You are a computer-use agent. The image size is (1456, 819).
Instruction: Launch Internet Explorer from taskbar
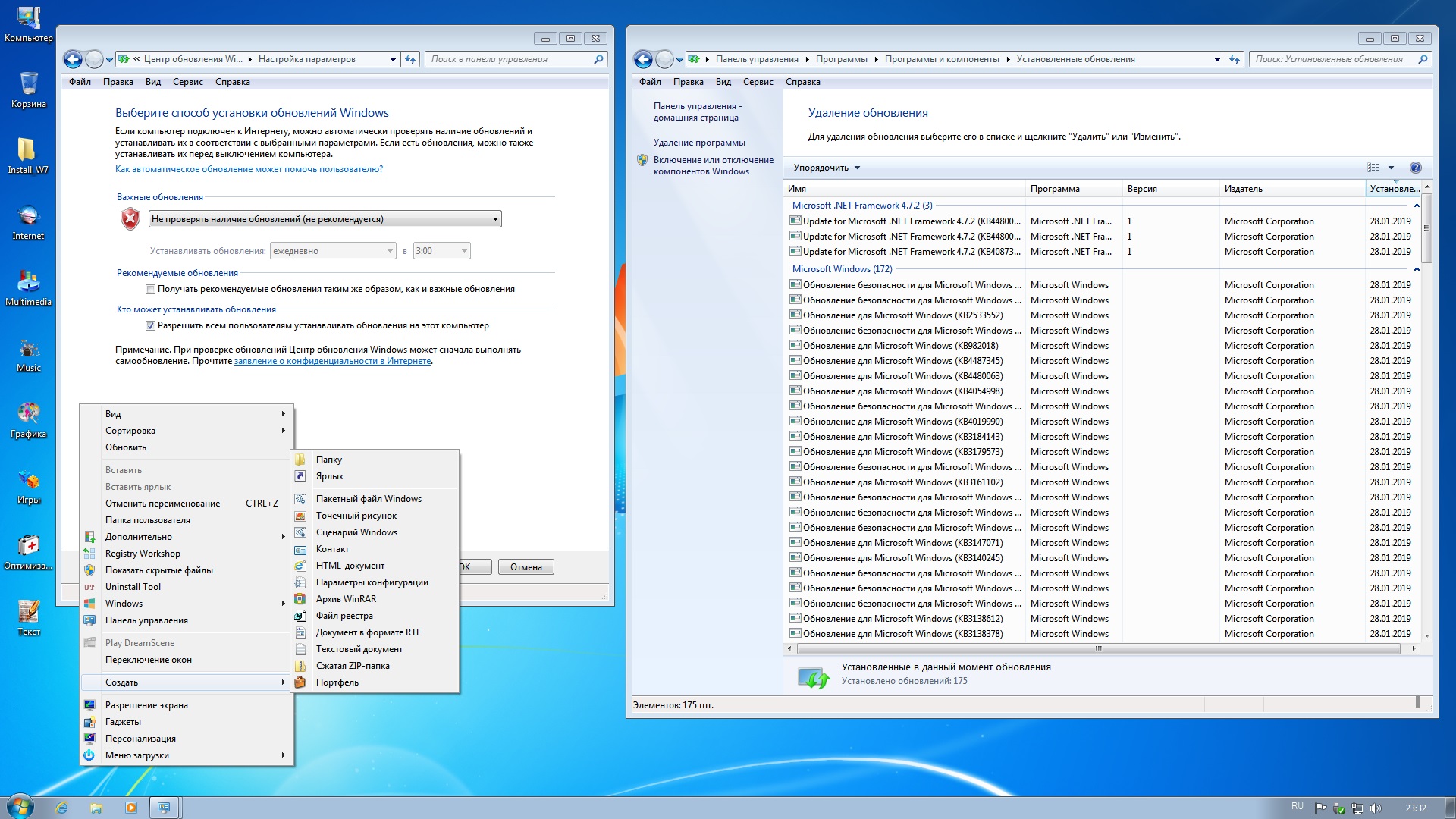(x=61, y=808)
